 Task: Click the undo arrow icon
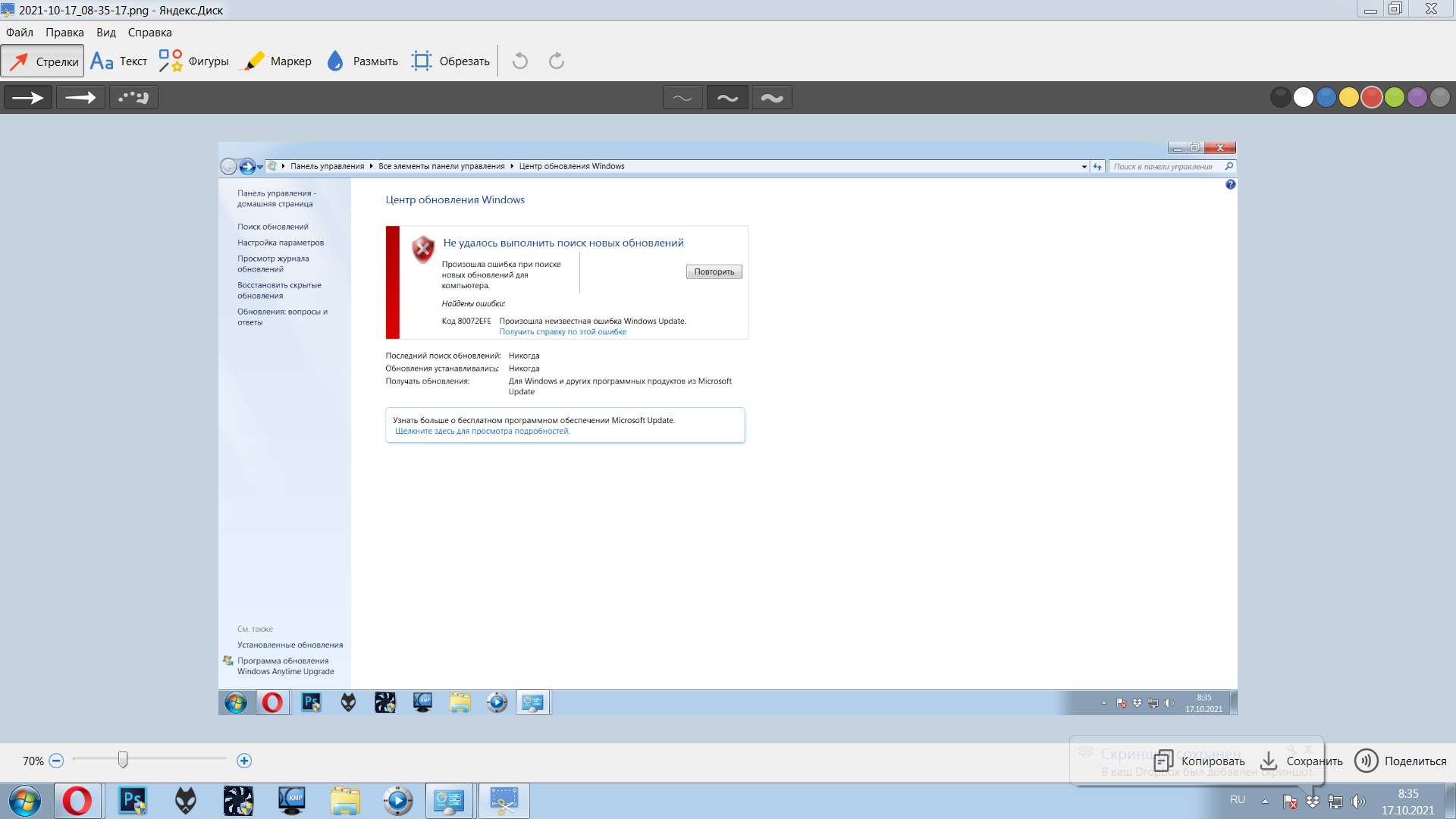pos(520,61)
